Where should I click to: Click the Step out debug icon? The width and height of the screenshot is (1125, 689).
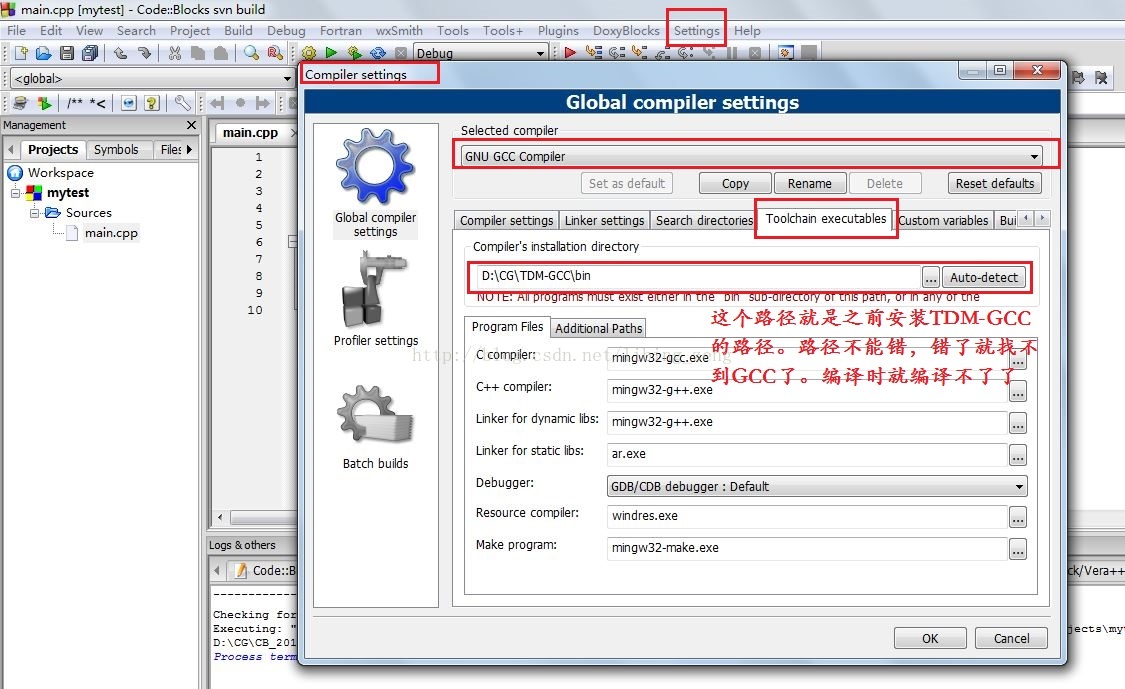[x=662, y=52]
